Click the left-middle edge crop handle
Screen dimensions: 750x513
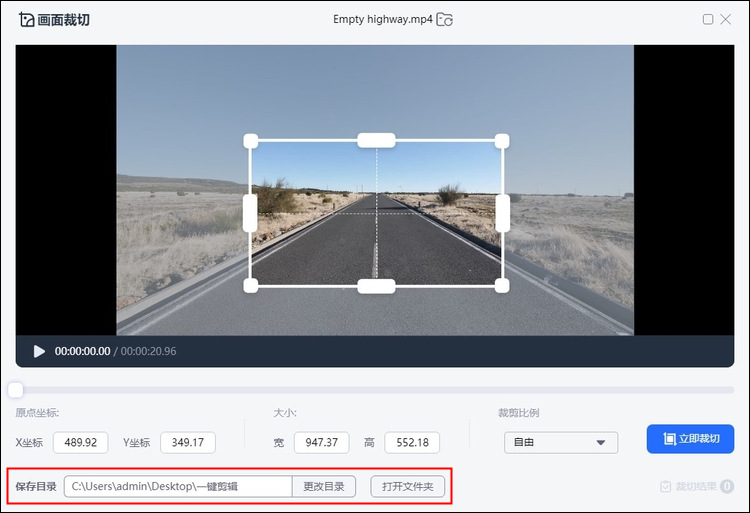[x=250, y=213]
